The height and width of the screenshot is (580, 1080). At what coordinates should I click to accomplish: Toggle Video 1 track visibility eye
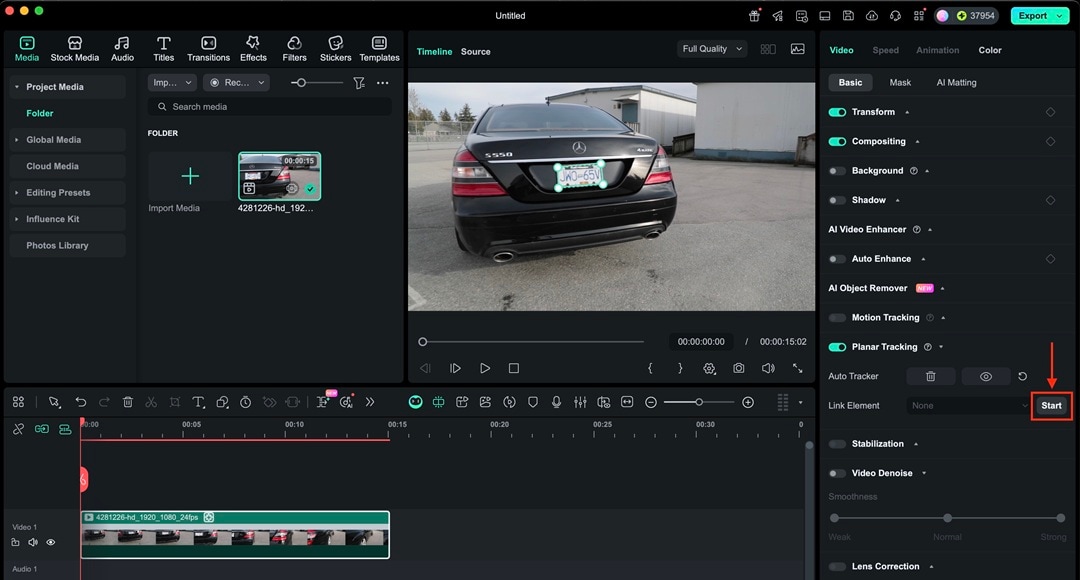pos(50,542)
